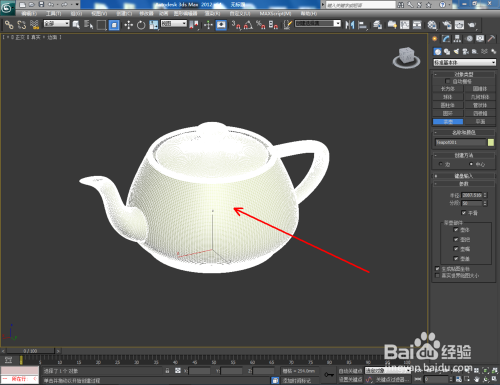The width and height of the screenshot is (500, 385).
Task: Open Select by Name list icon
Action: coord(88,25)
